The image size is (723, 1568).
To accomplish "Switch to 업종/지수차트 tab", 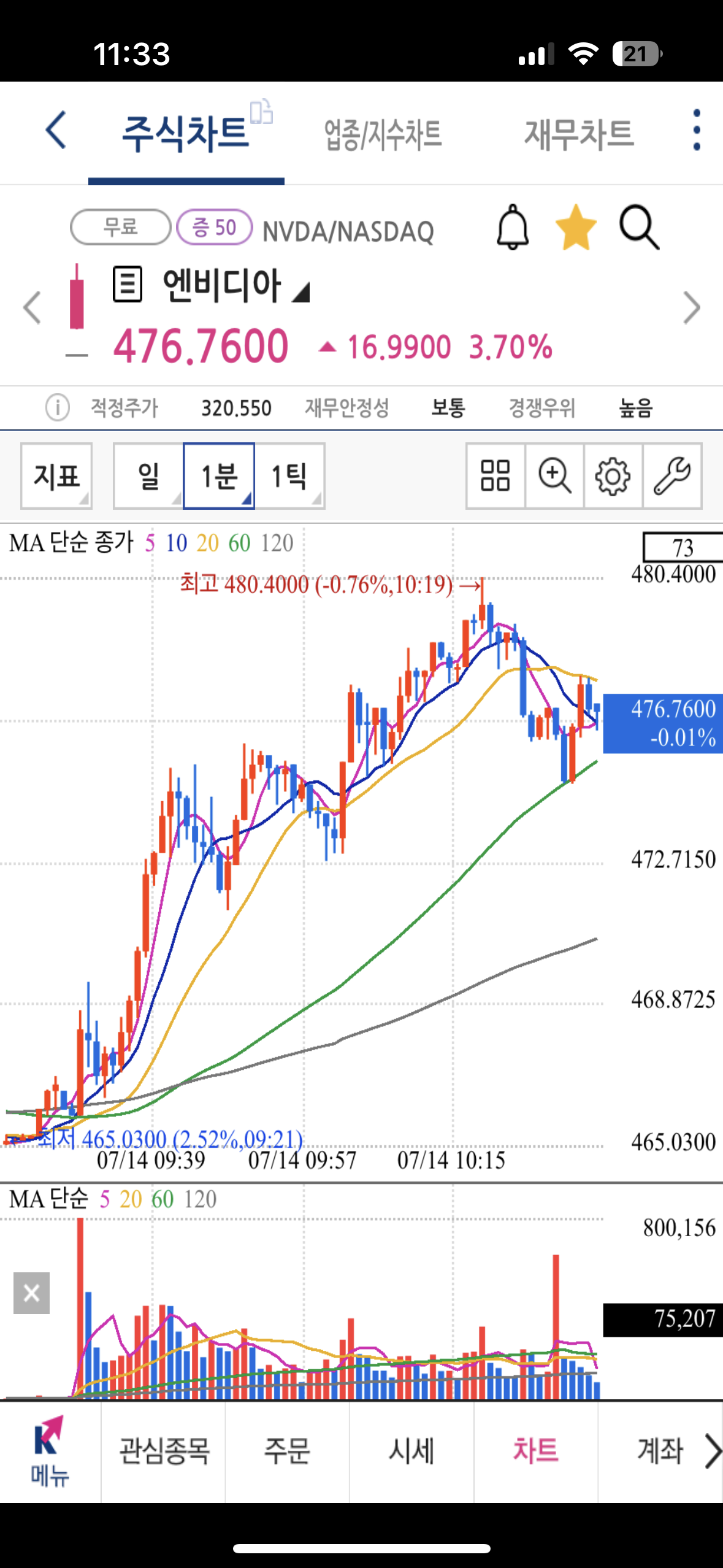I will pos(383,134).
